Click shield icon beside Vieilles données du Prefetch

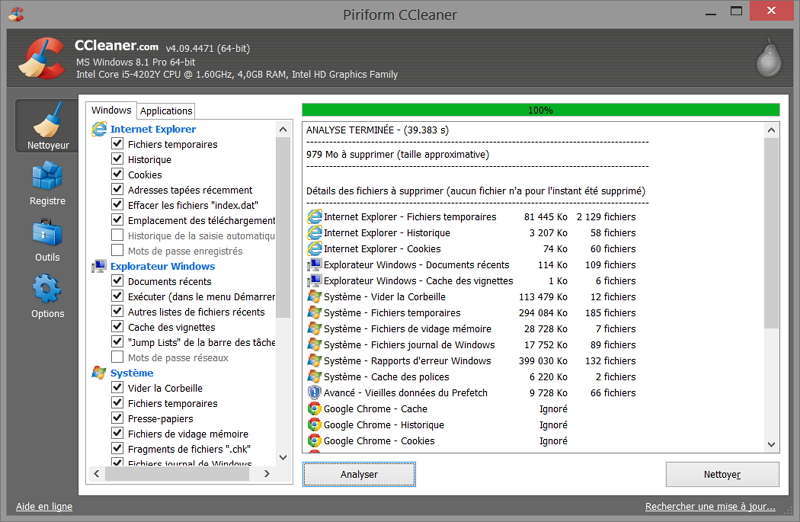(x=314, y=393)
